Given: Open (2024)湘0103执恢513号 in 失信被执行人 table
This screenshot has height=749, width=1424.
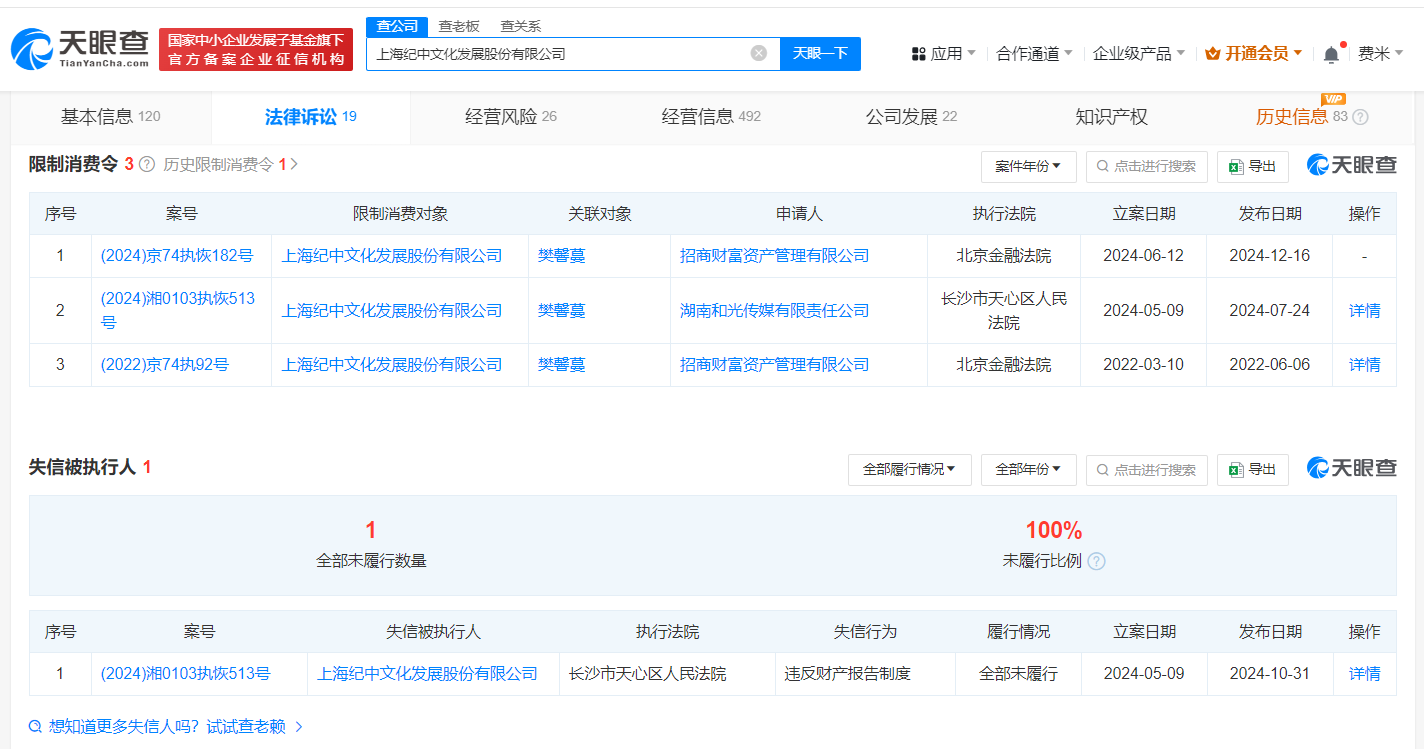Looking at the screenshot, I should coord(185,674).
